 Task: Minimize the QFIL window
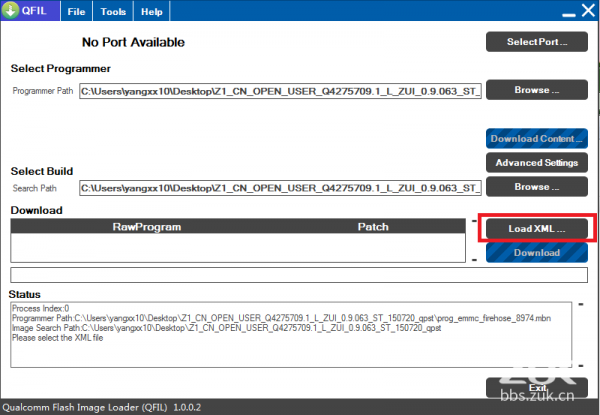569,15
